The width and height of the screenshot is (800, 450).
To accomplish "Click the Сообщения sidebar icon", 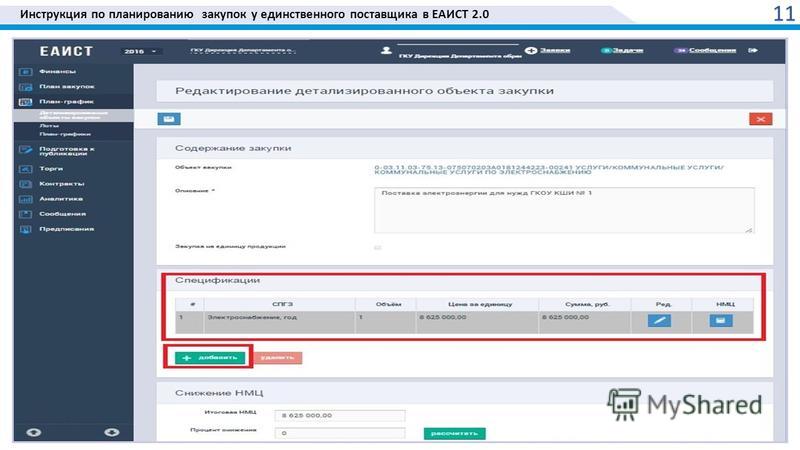I will 26,214.
